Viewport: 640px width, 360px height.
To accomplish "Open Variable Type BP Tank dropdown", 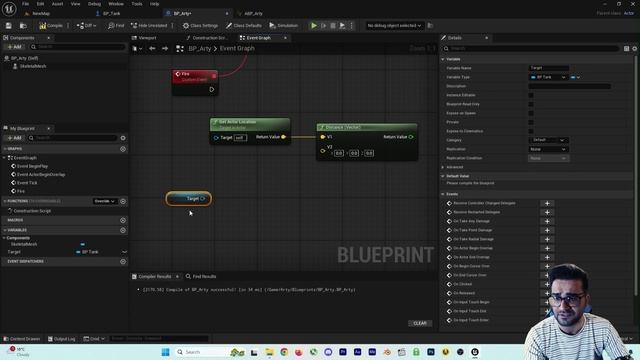I will [x=548, y=77].
